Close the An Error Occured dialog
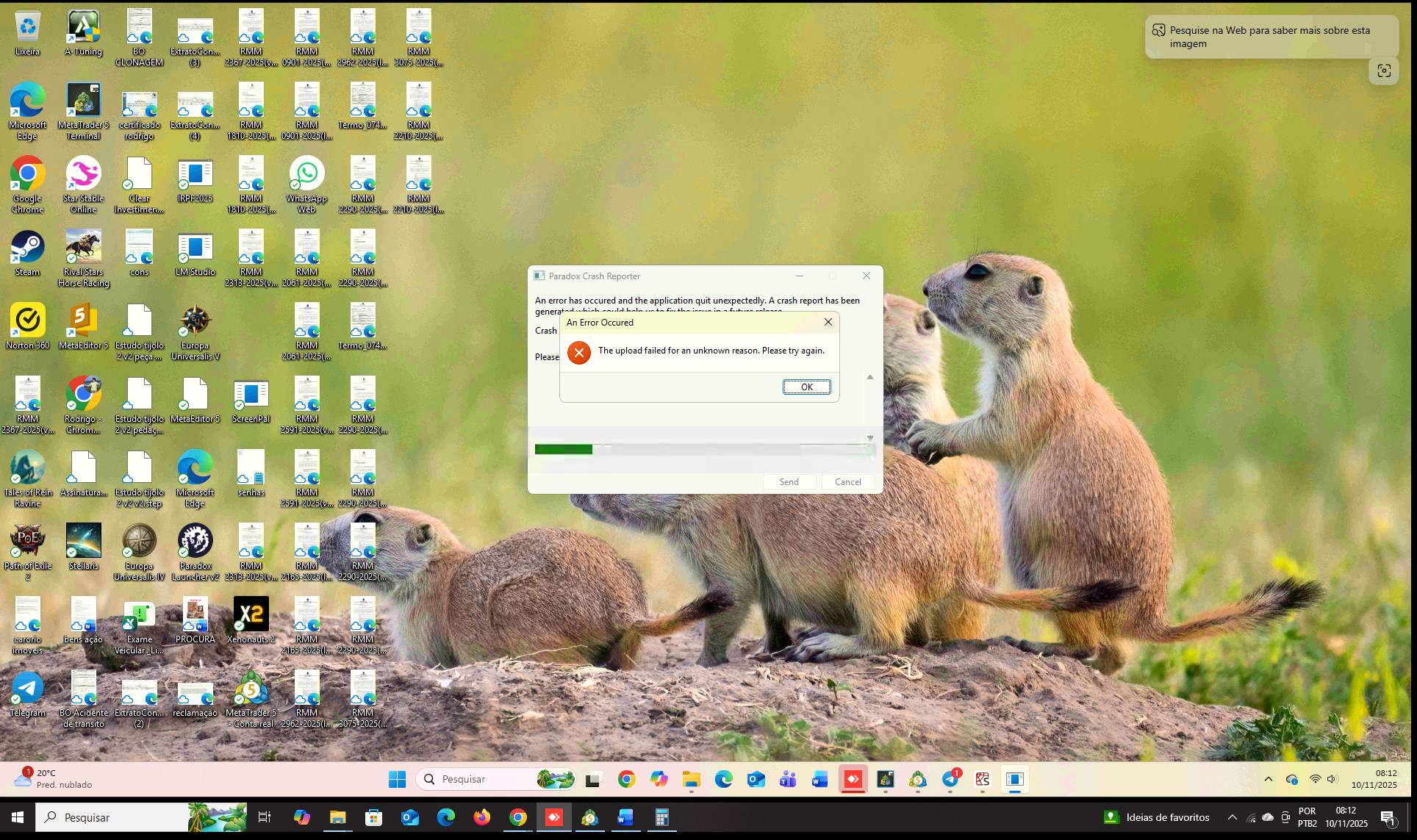Viewport: 1417px width, 840px height. (828, 322)
